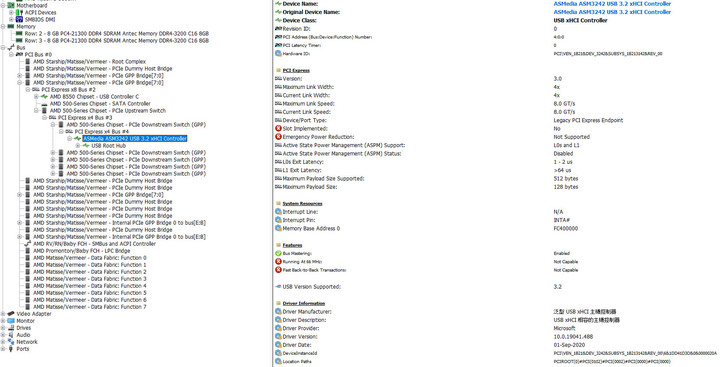Select Internal PCIe GPP Bridge 0 to bus[E:B] first entry
This screenshot has height=367, width=720.
pos(119,223)
